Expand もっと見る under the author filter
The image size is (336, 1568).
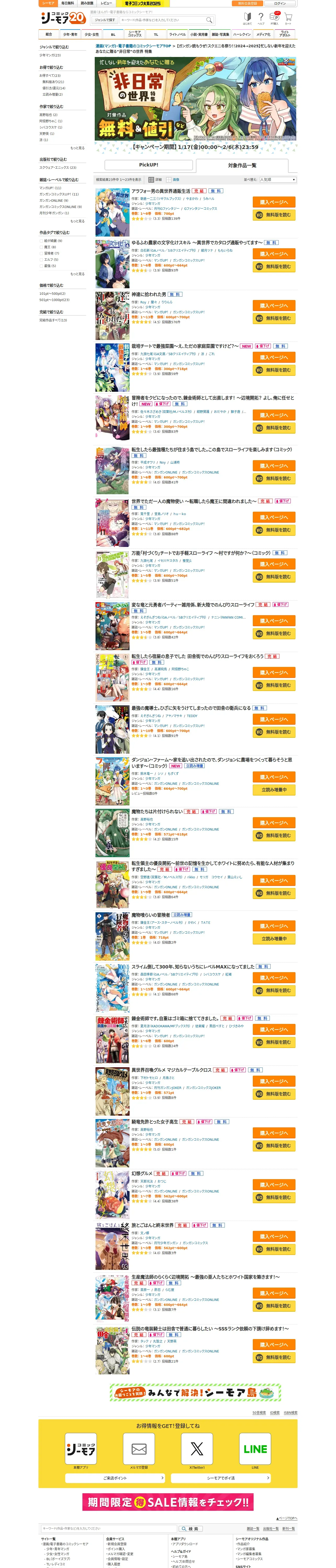coord(77,148)
